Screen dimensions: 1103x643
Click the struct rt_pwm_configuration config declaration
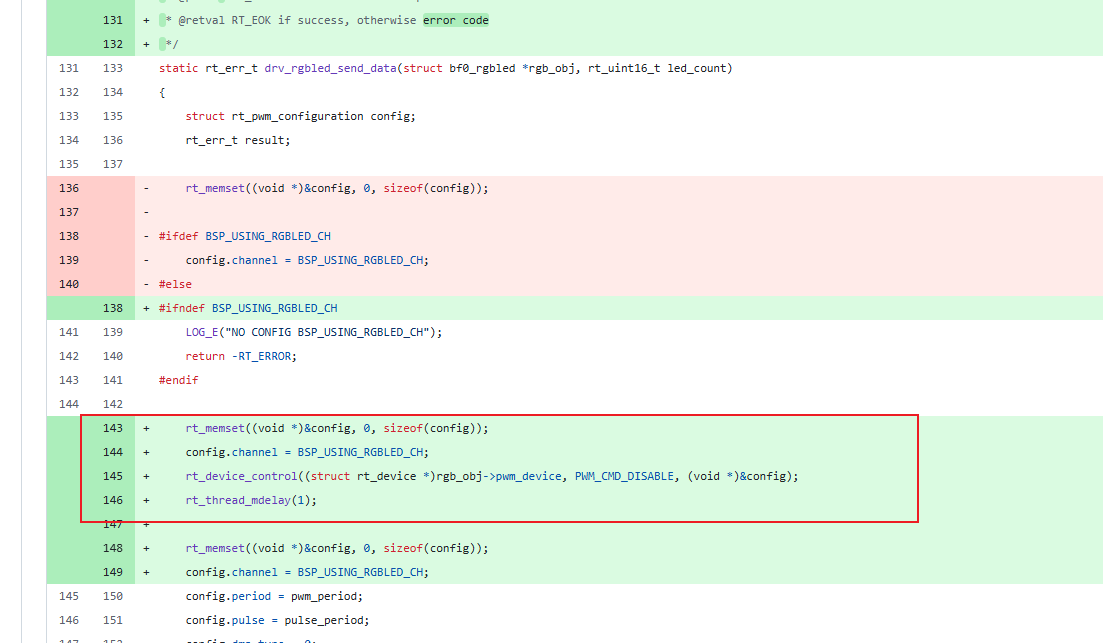point(300,116)
